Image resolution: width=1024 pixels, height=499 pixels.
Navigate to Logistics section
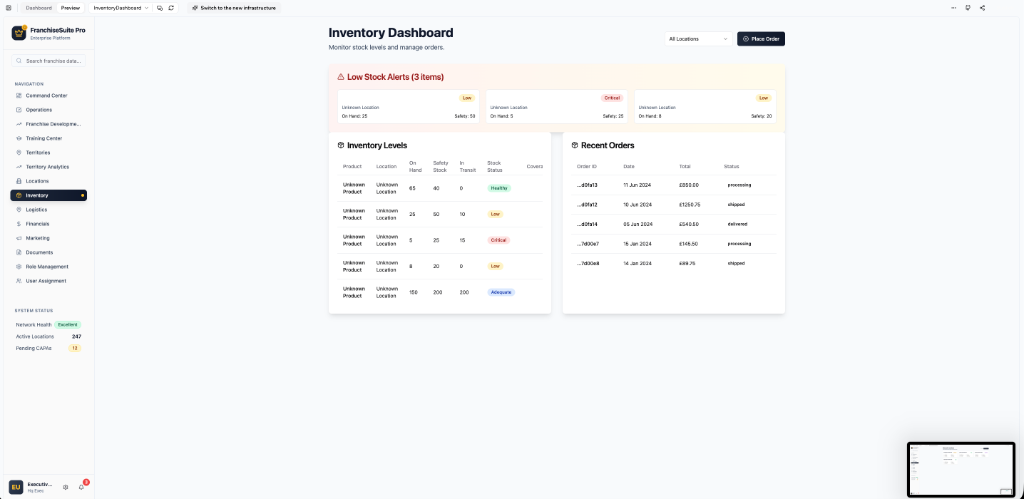click(48, 210)
